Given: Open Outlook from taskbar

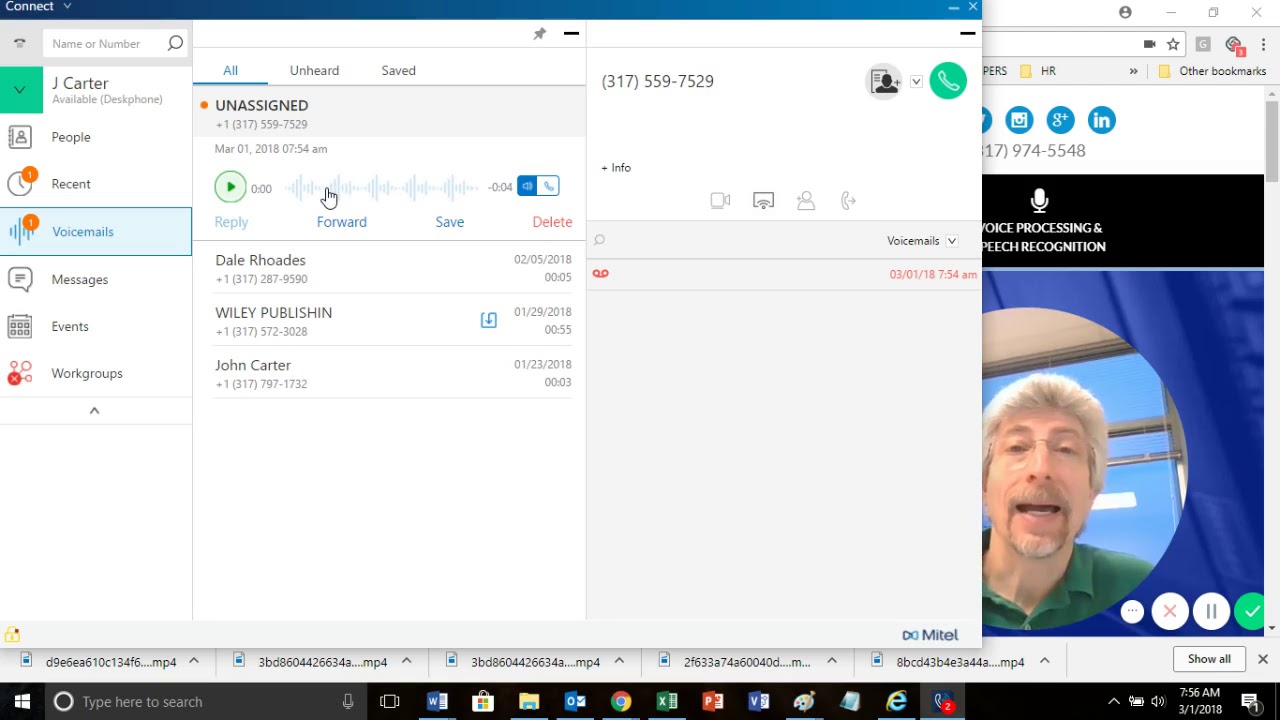Looking at the screenshot, I should pyautogui.click(x=575, y=701).
